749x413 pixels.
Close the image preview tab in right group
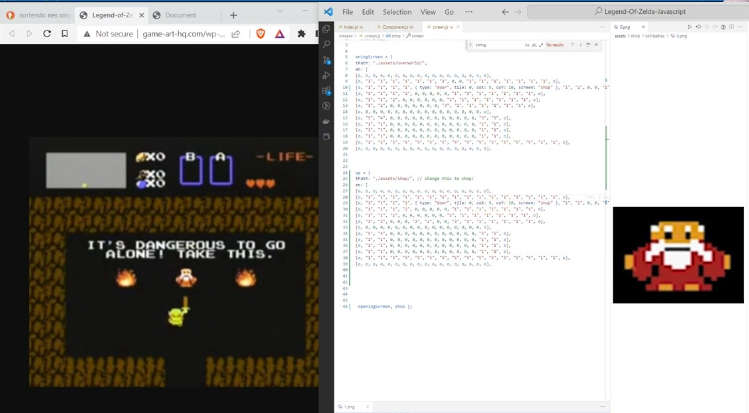click(x=643, y=27)
